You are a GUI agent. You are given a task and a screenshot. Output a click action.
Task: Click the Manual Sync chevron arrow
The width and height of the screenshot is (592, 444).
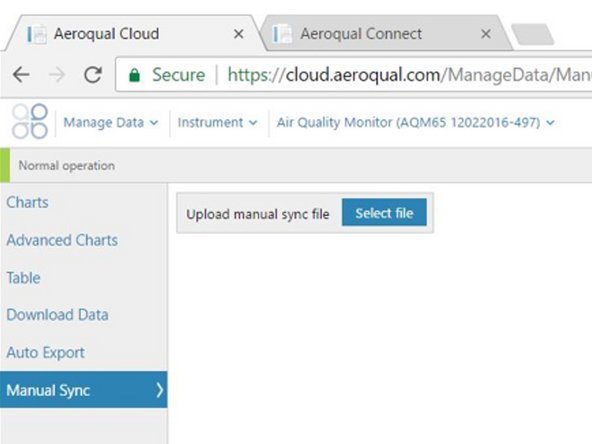pos(160,390)
